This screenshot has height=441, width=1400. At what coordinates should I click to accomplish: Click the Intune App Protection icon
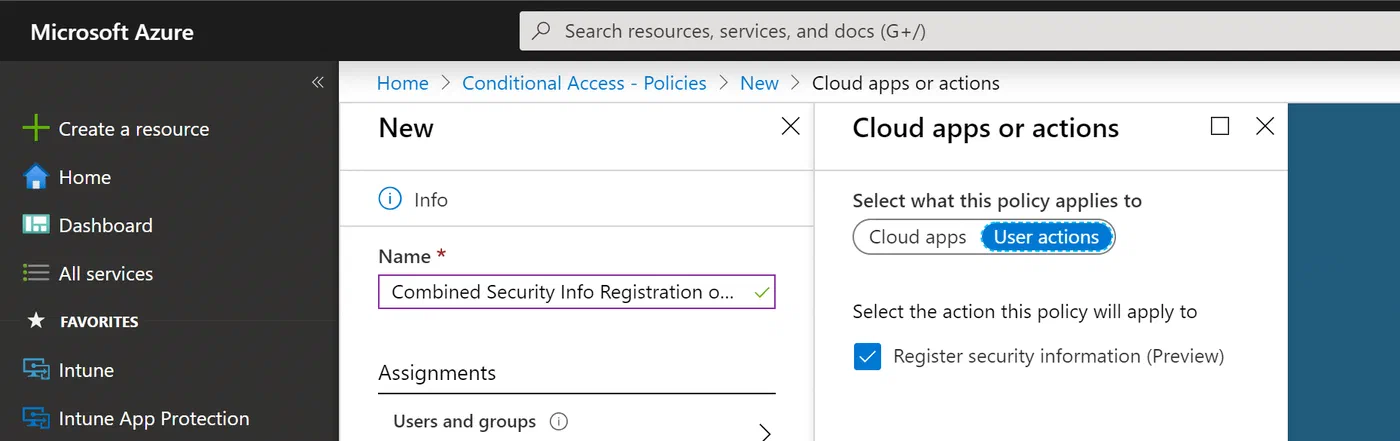click(36, 418)
